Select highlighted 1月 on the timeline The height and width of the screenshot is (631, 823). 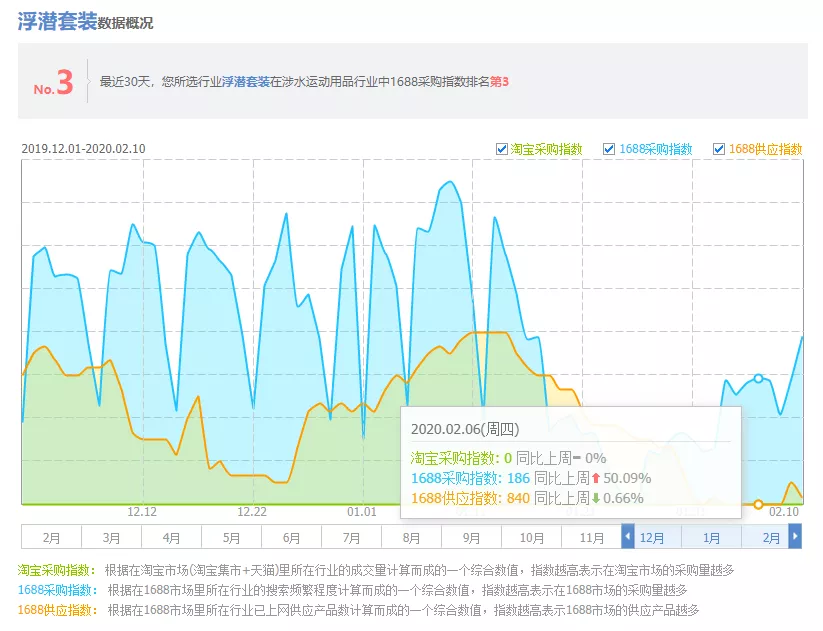(712, 538)
